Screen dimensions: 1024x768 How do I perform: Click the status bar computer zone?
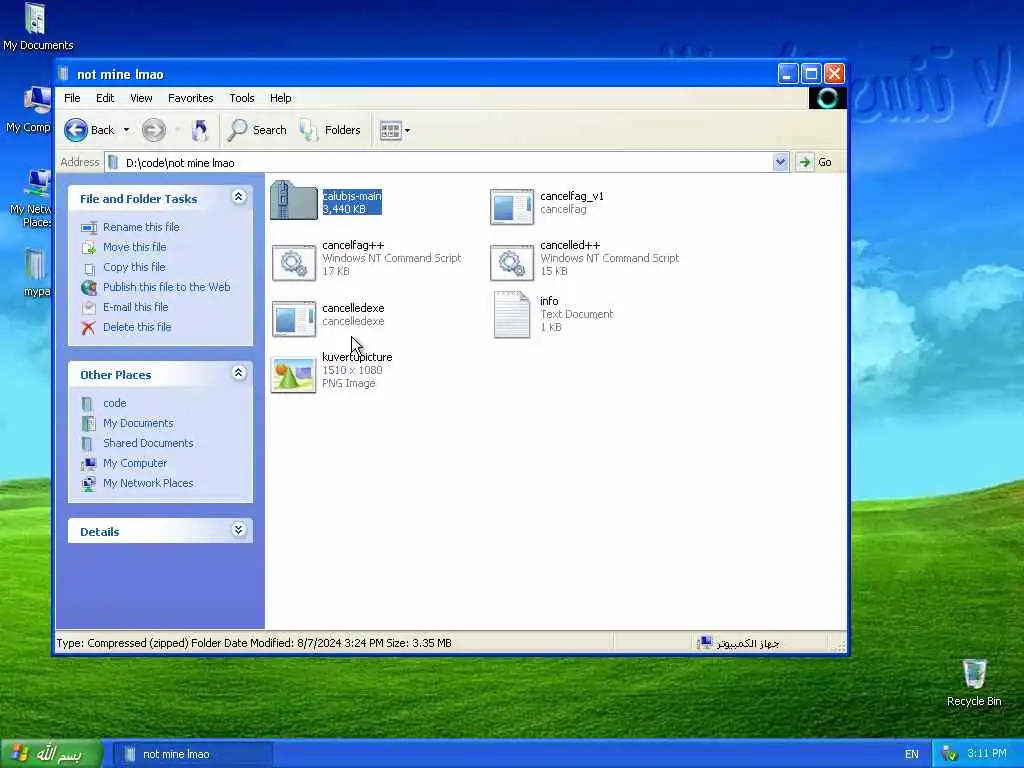738,643
